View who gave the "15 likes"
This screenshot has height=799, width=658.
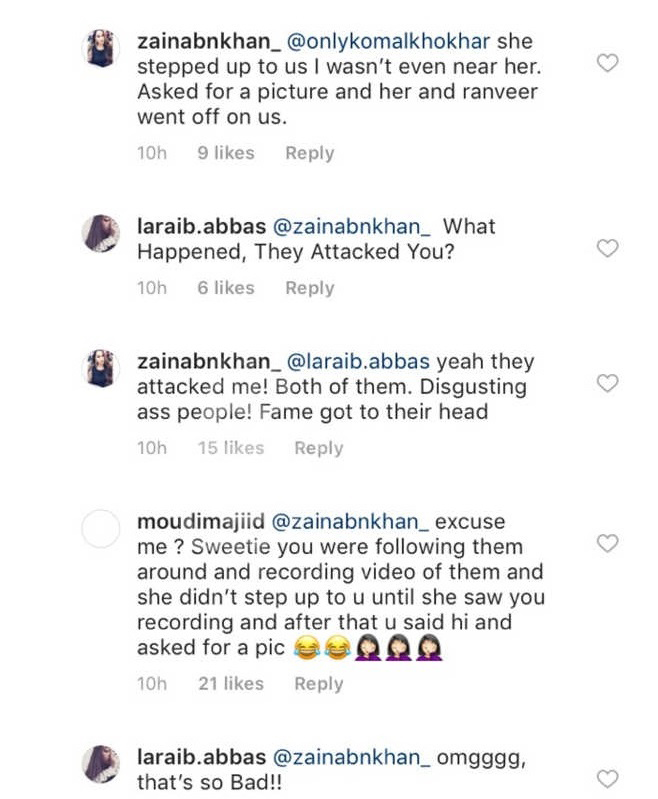[230, 448]
